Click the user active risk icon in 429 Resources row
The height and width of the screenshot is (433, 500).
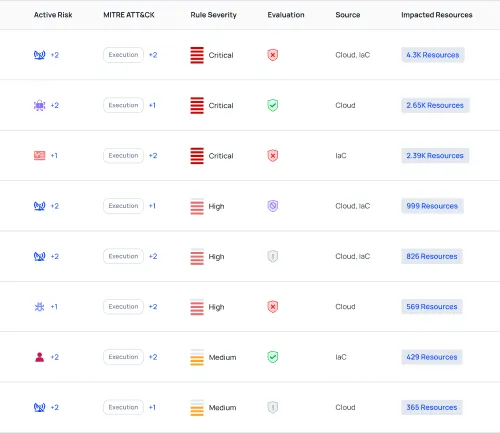click(40, 357)
